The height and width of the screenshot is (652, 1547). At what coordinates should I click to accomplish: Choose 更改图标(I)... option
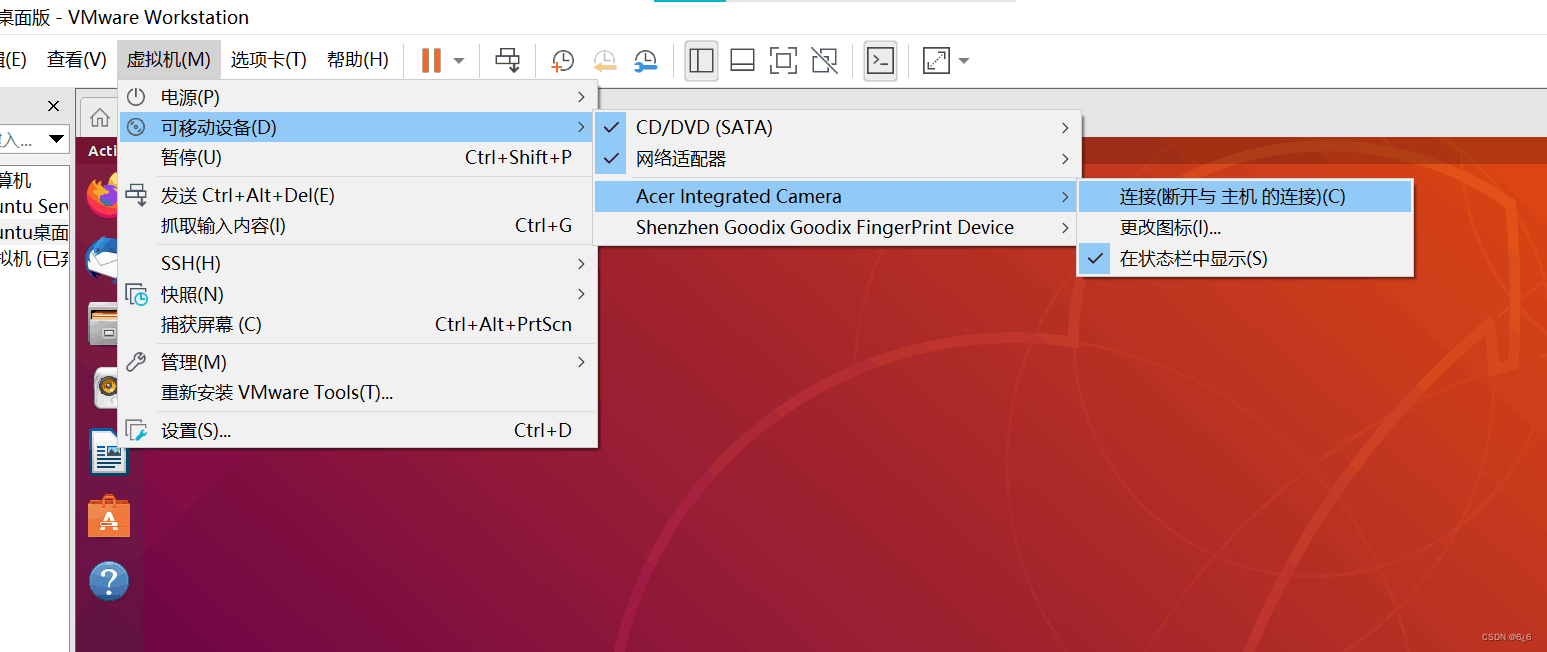pos(1245,228)
